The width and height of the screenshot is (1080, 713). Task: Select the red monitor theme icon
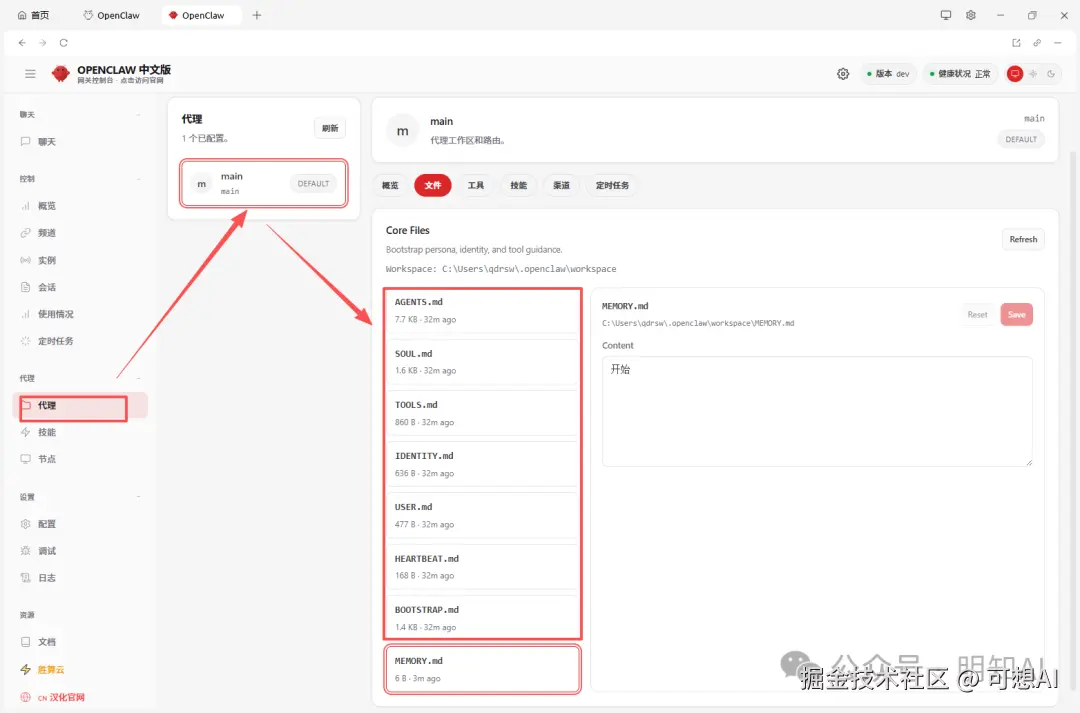click(1015, 74)
